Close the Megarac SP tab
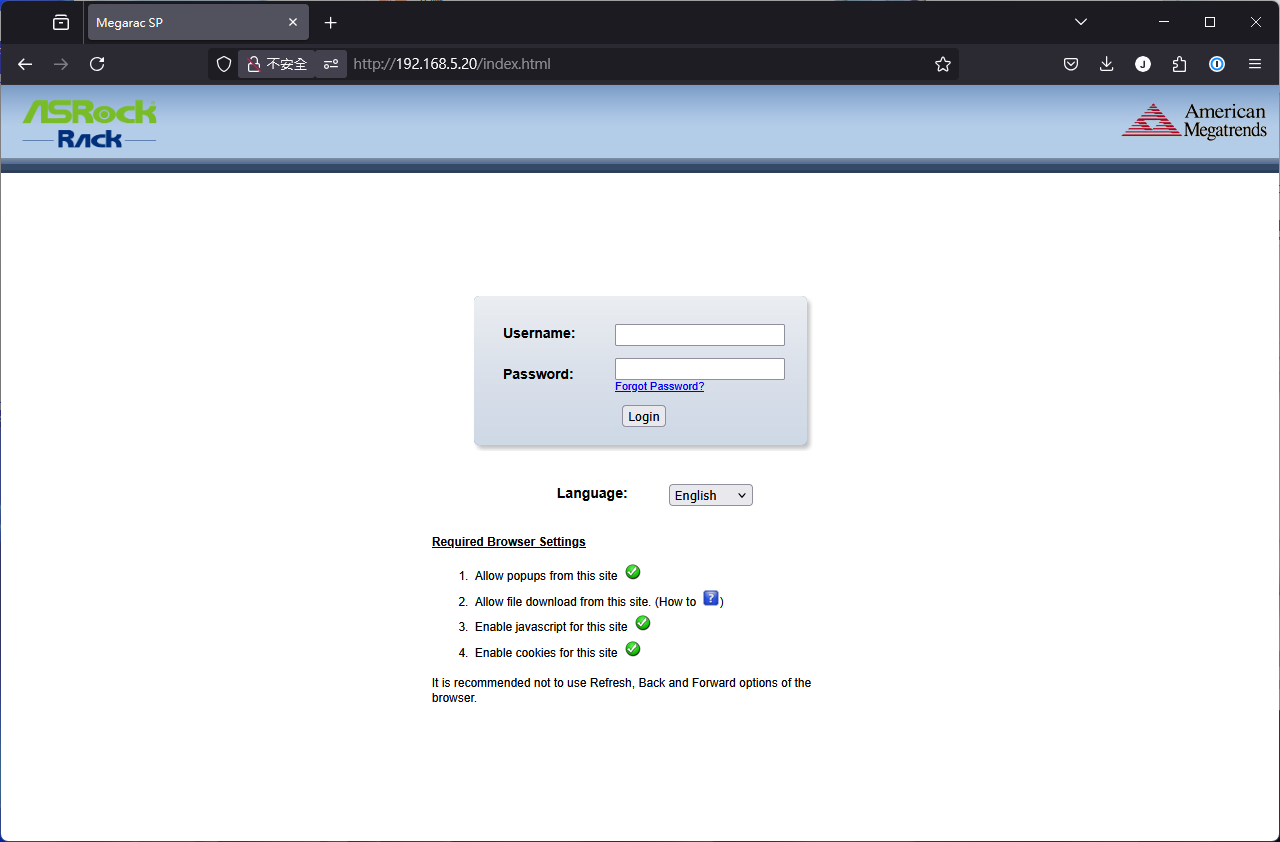 pyautogui.click(x=293, y=22)
